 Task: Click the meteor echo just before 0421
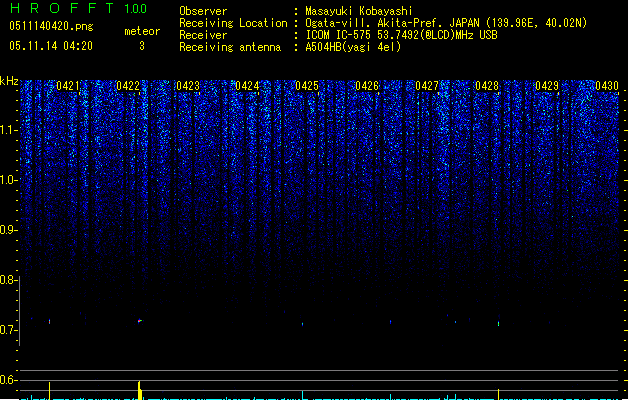tap(49, 321)
